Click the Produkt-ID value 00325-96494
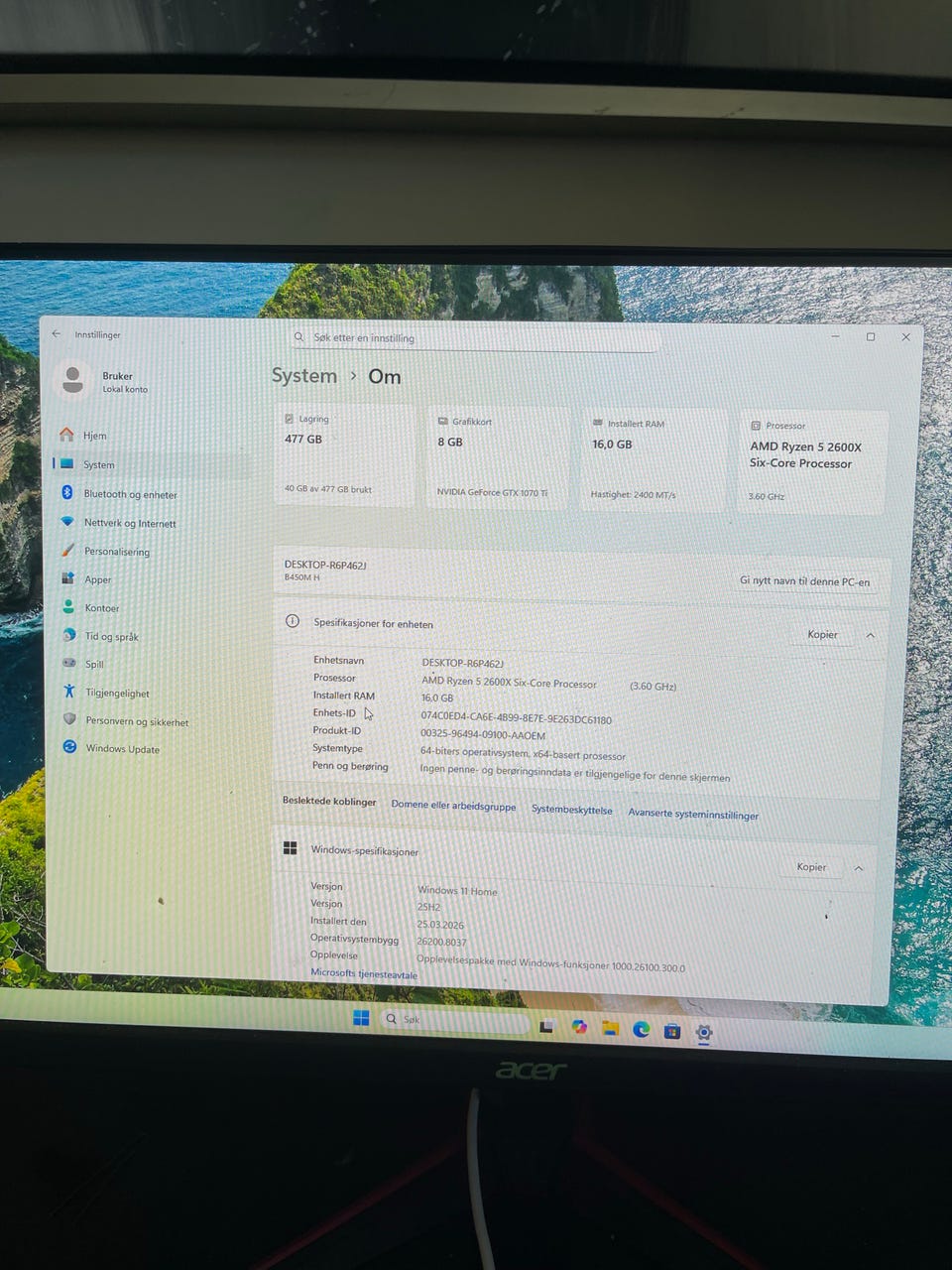This screenshot has height=1270, width=952. pyautogui.click(x=483, y=735)
